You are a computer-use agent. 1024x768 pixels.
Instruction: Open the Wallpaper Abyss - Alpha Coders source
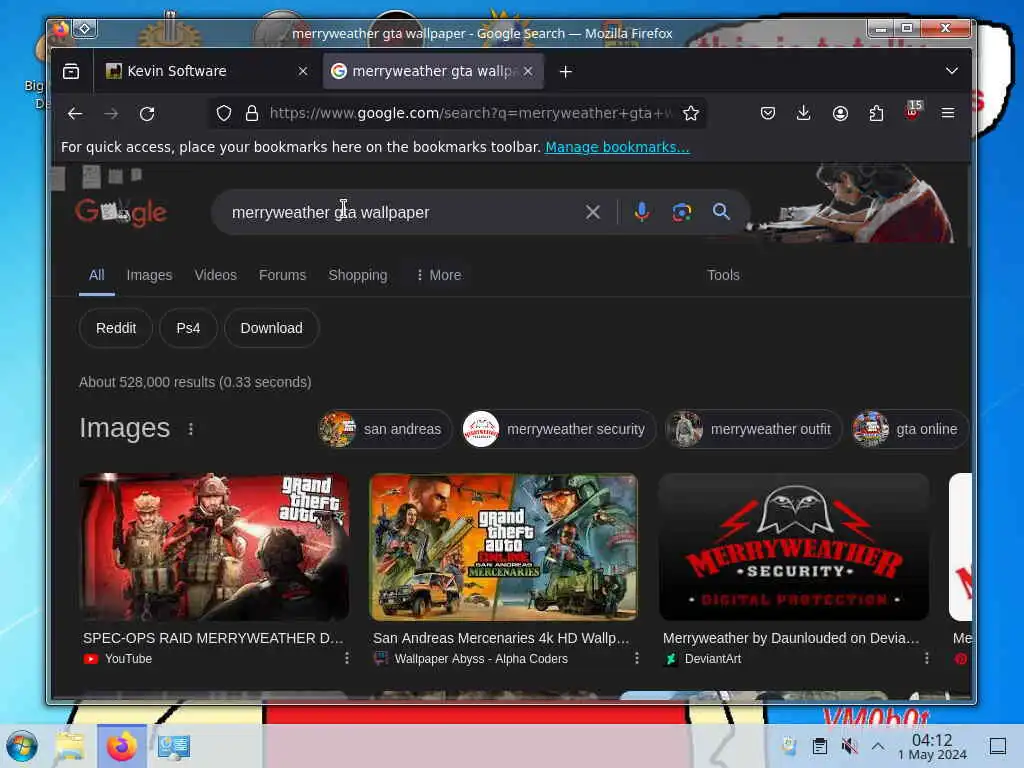(481, 659)
